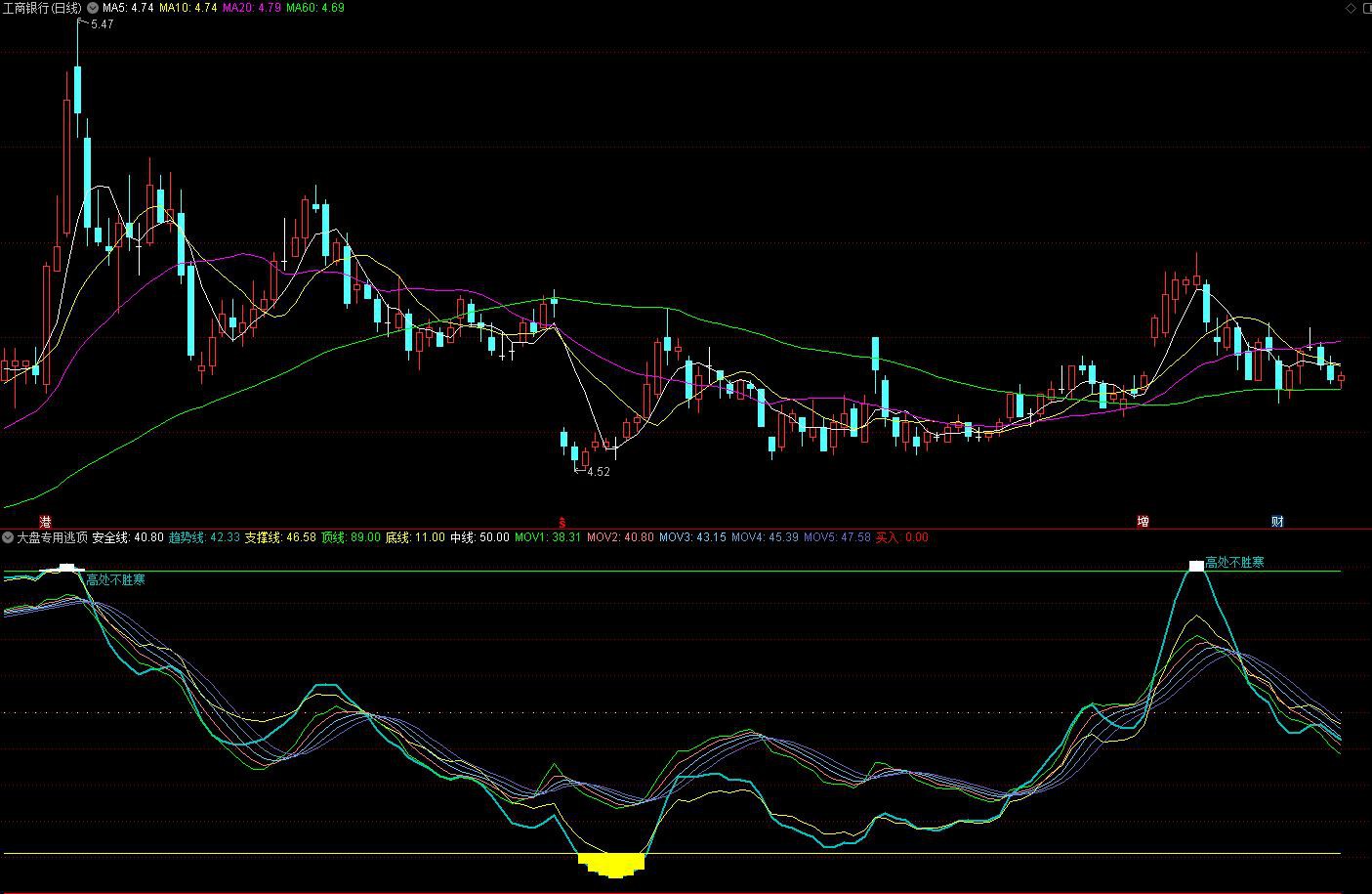Select the MOV3: 43.15 indicator value
The height and width of the screenshot is (894, 1372).
(x=692, y=537)
